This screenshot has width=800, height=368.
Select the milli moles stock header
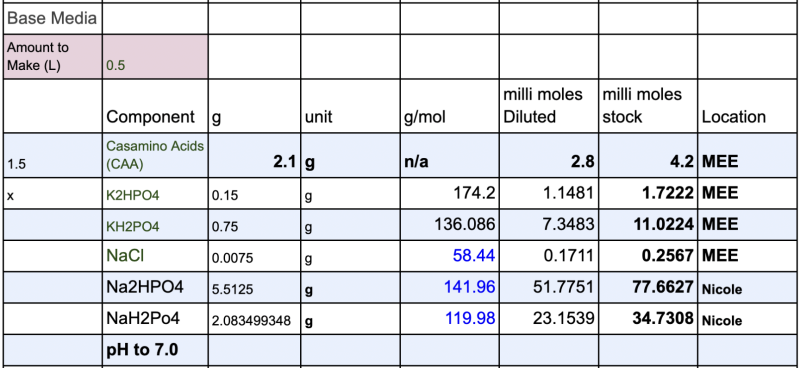(x=648, y=106)
